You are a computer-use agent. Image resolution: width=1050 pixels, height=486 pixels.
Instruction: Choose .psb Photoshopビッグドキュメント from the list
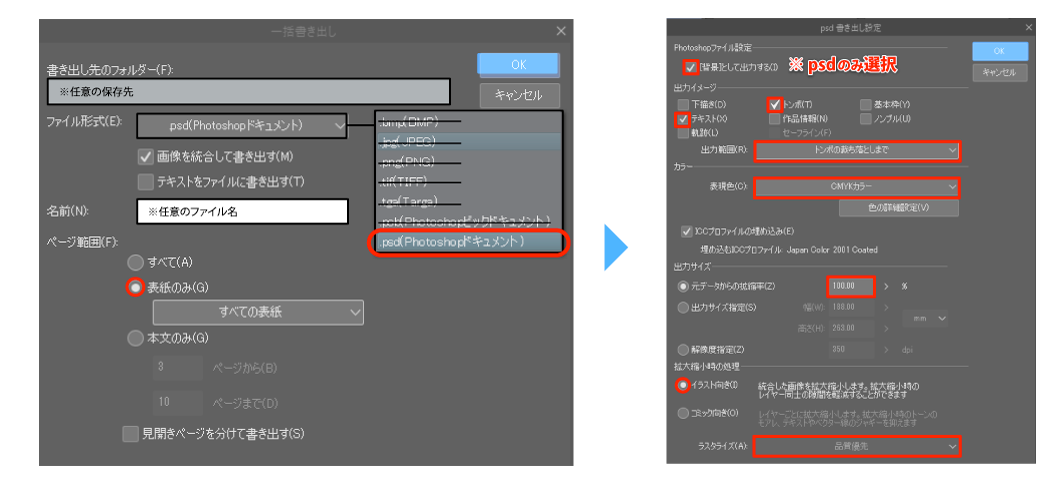[x=468, y=221]
